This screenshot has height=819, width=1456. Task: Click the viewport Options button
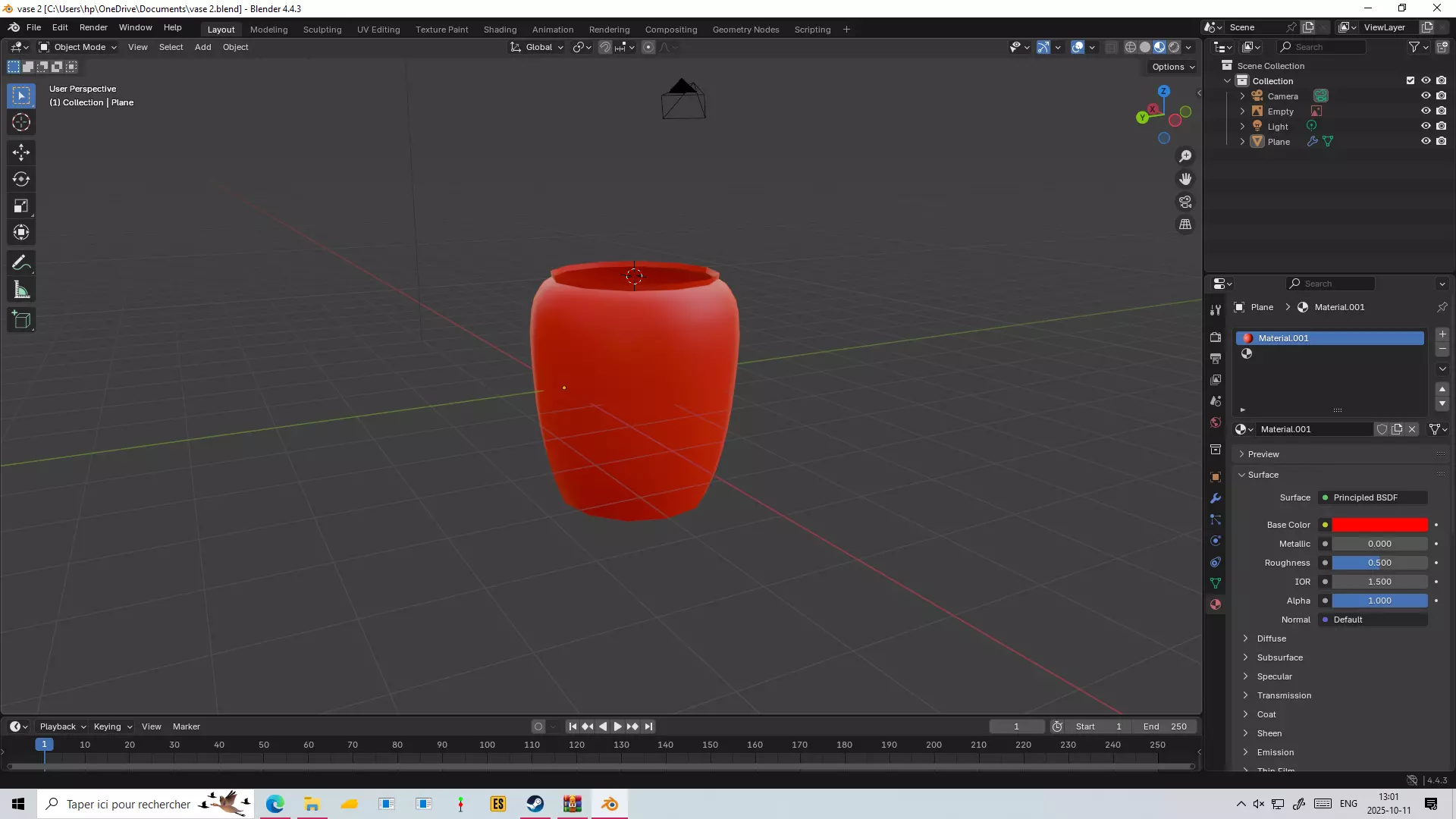pyautogui.click(x=1172, y=67)
